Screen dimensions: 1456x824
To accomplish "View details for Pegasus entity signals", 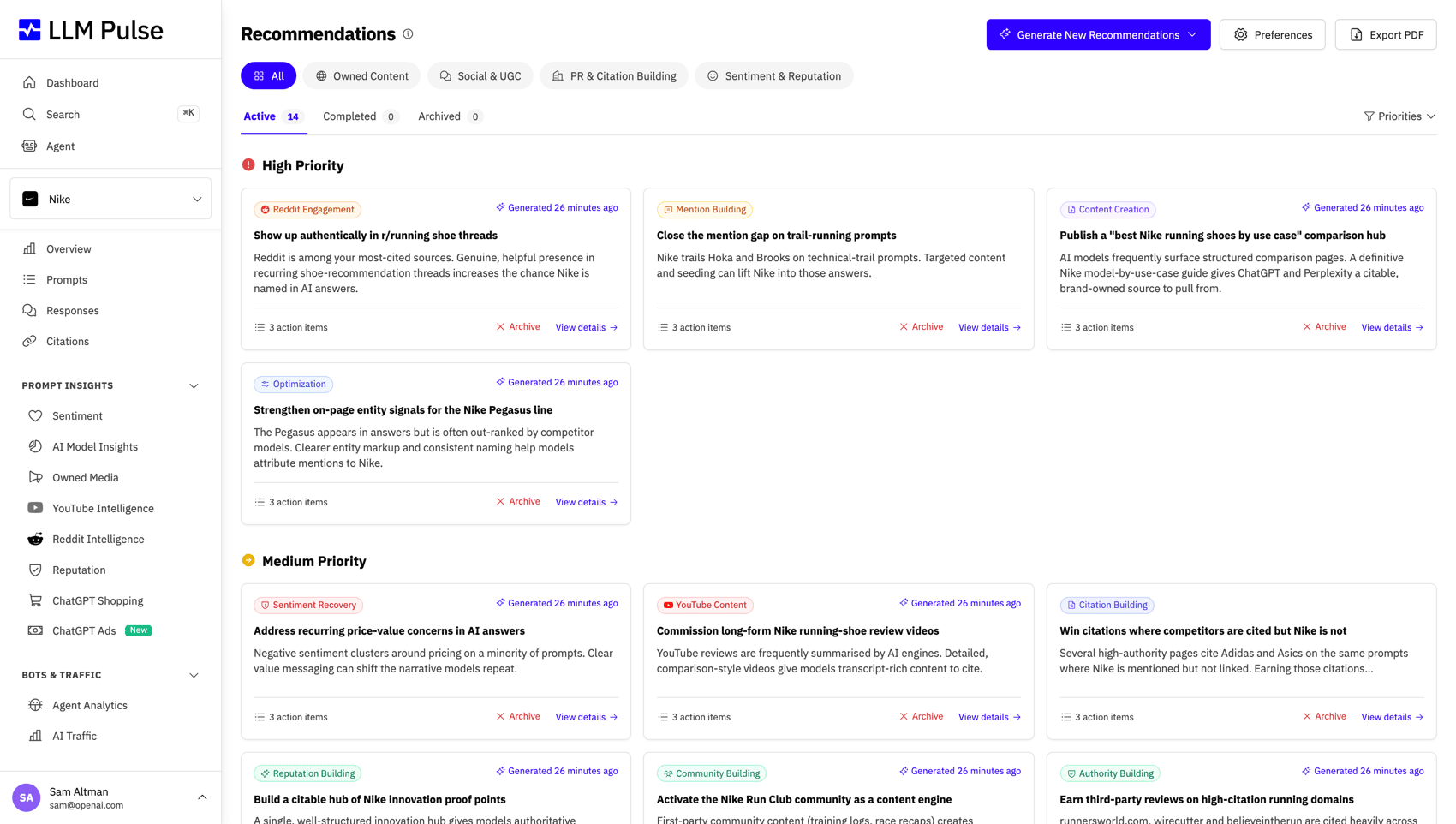I will (x=587, y=503).
